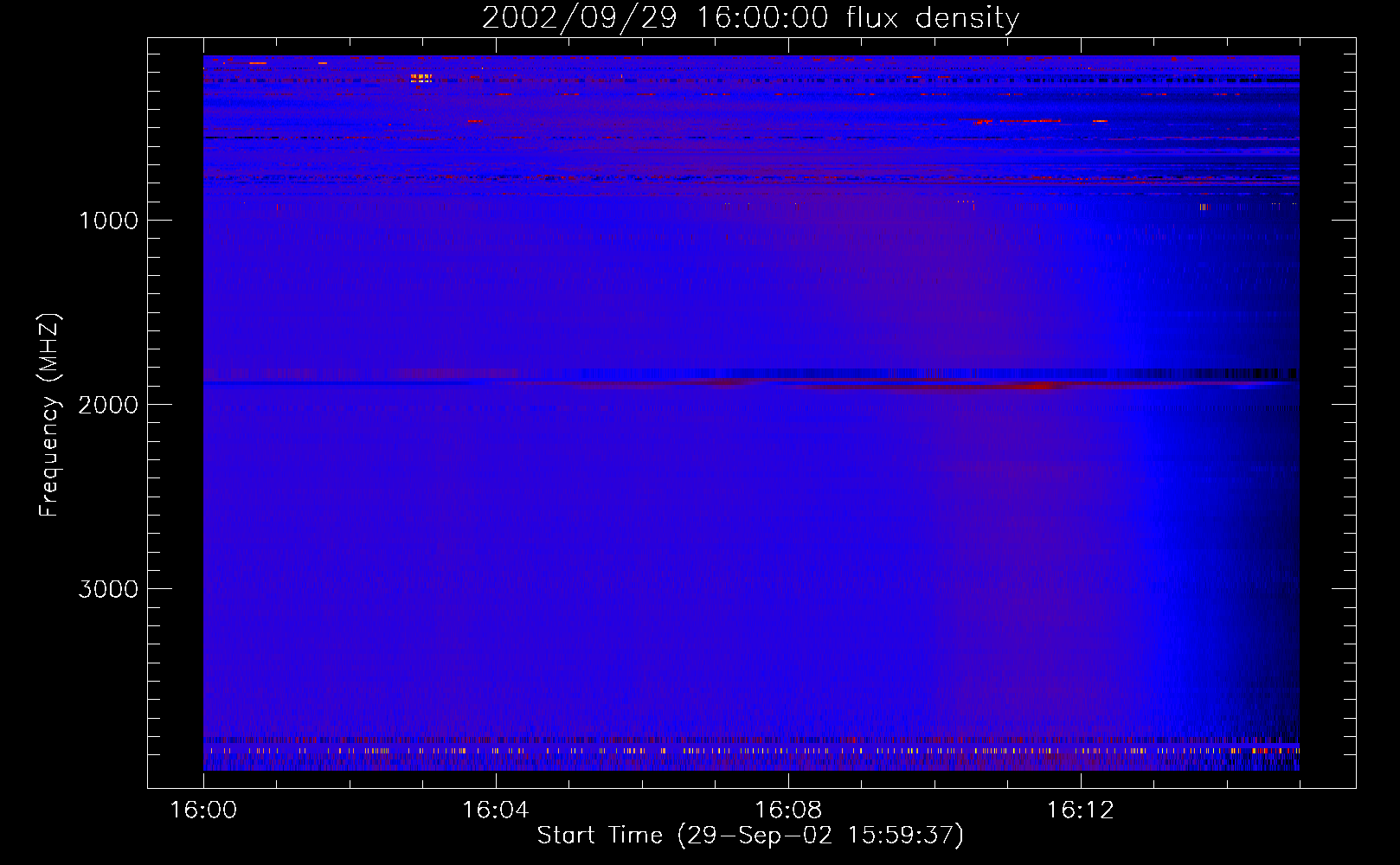
Task: Click the plot title '2002/09/29 16:00:00 flux density'
Action: coord(750,17)
